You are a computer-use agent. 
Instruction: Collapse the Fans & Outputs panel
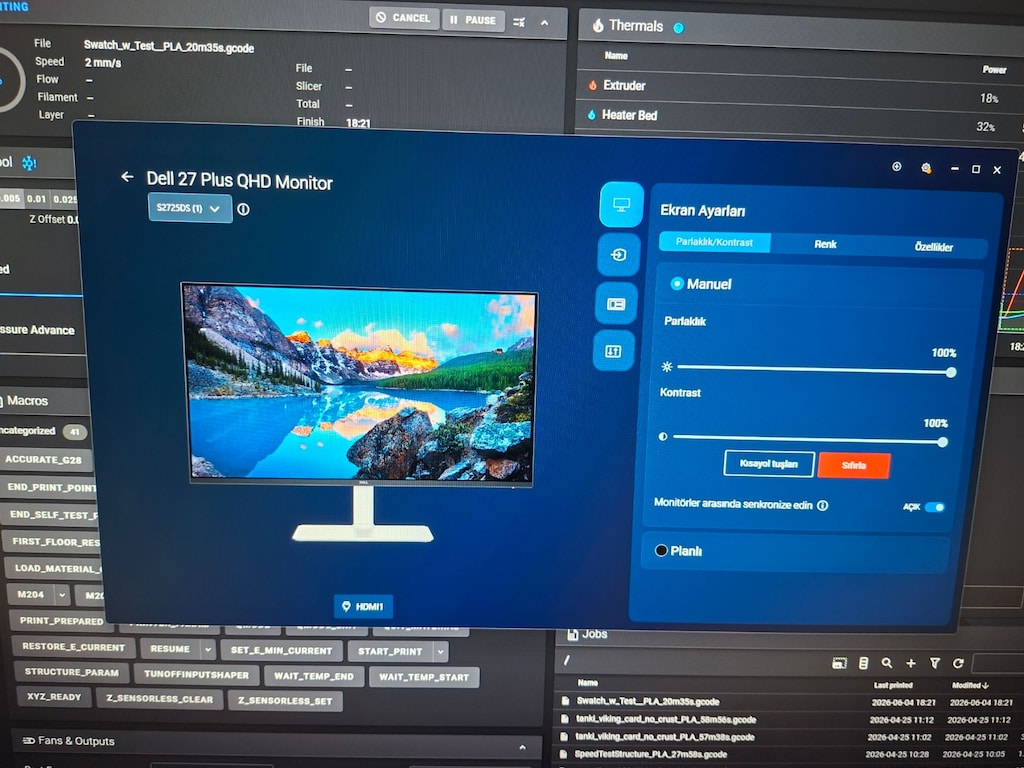tap(522, 747)
